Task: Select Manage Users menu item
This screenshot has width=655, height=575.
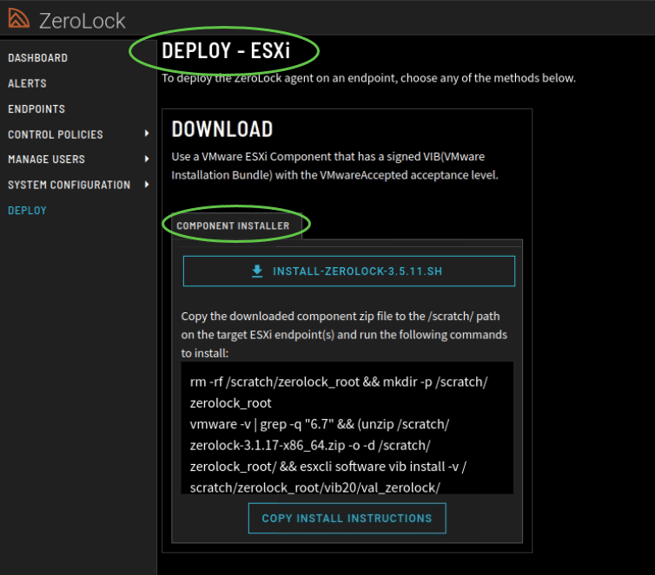Action: [46, 159]
